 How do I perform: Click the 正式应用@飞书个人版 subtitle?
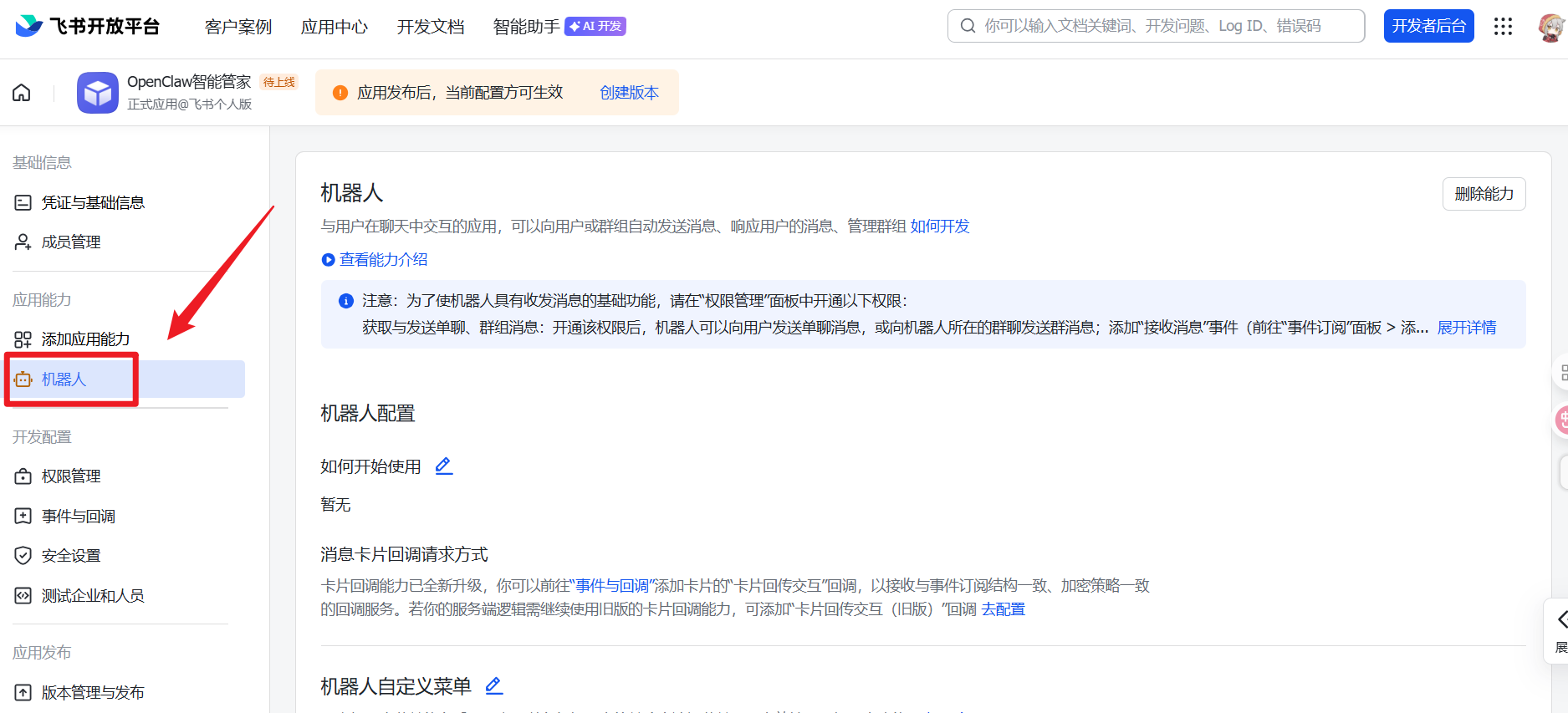click(x=189, y=104)
